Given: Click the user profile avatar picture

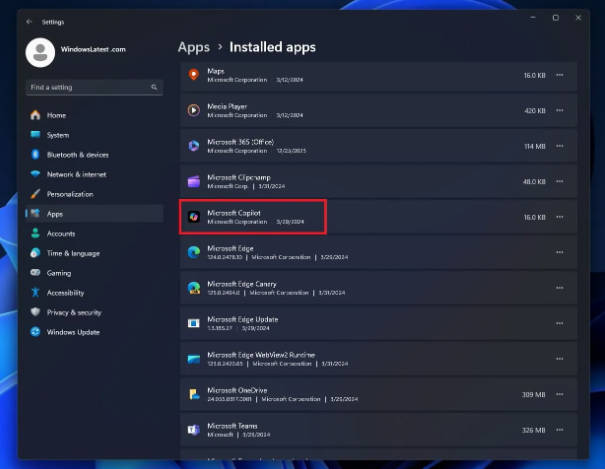Looking at the screenshot, I should [40, 52].
